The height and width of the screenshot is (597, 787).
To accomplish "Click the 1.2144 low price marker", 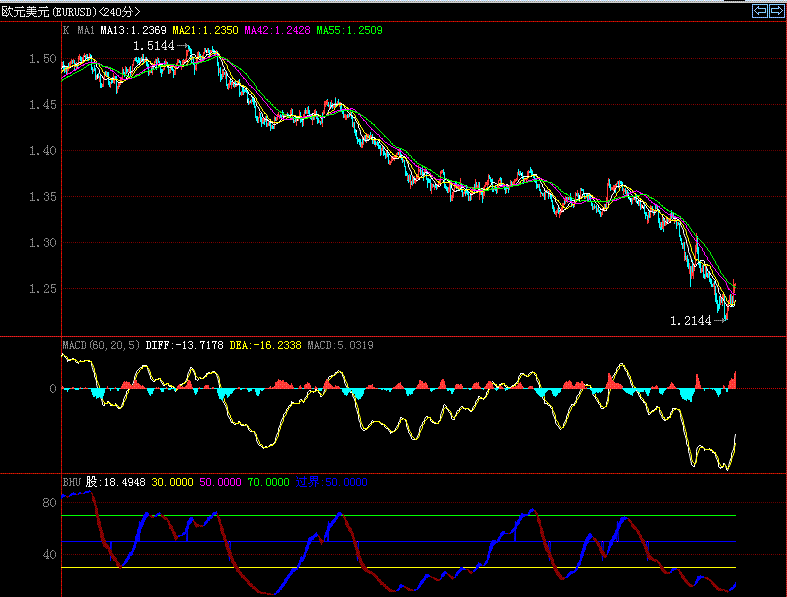I will [x=691, y=321].
